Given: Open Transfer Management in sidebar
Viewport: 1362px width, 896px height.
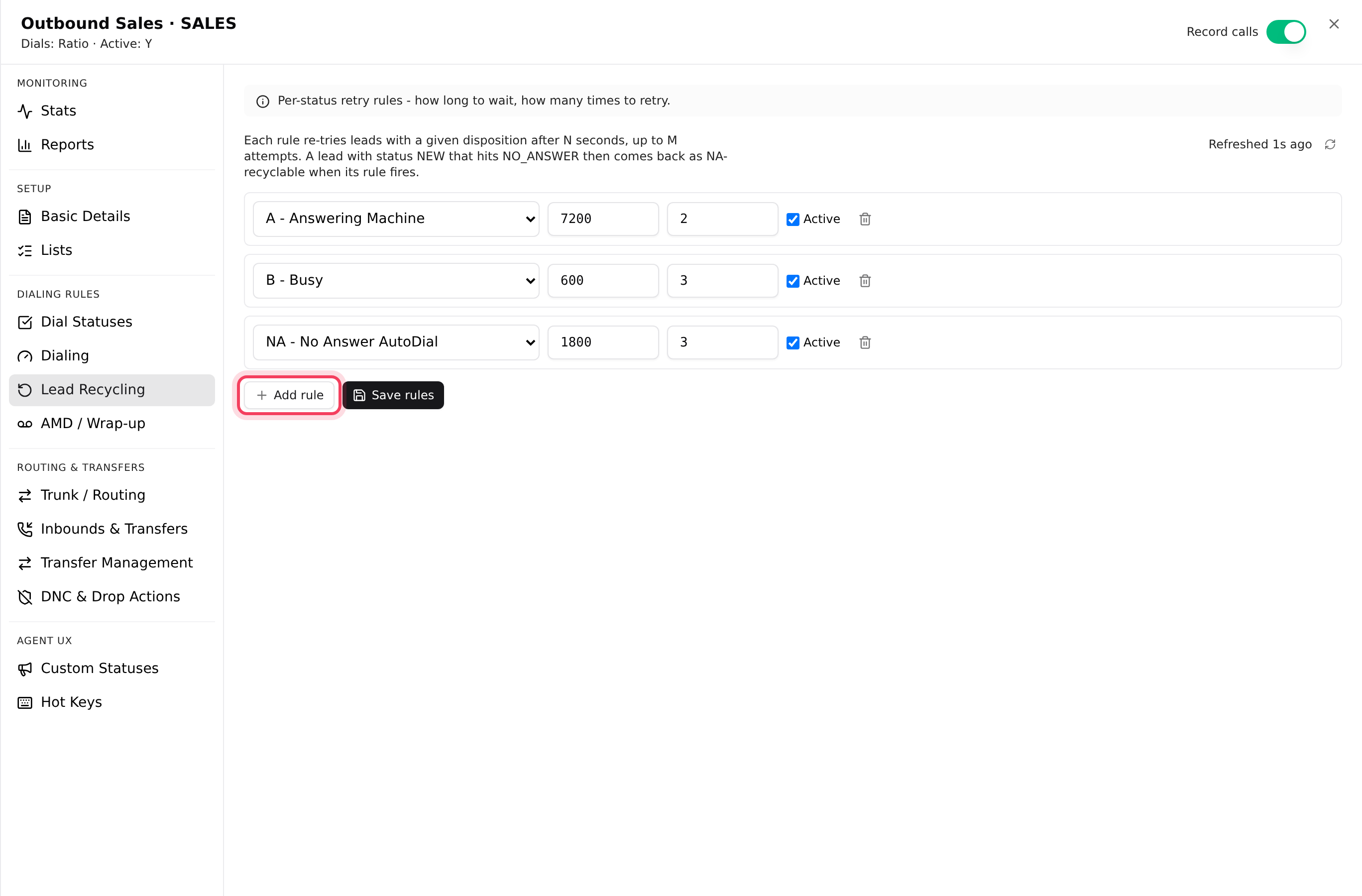Looking at the screenshot, I should [112, 563].
